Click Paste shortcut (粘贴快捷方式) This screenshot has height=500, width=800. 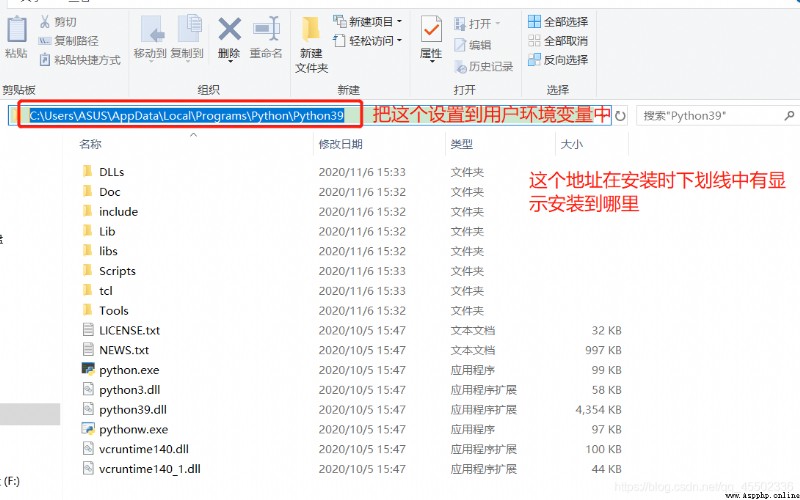pos(80,60)
